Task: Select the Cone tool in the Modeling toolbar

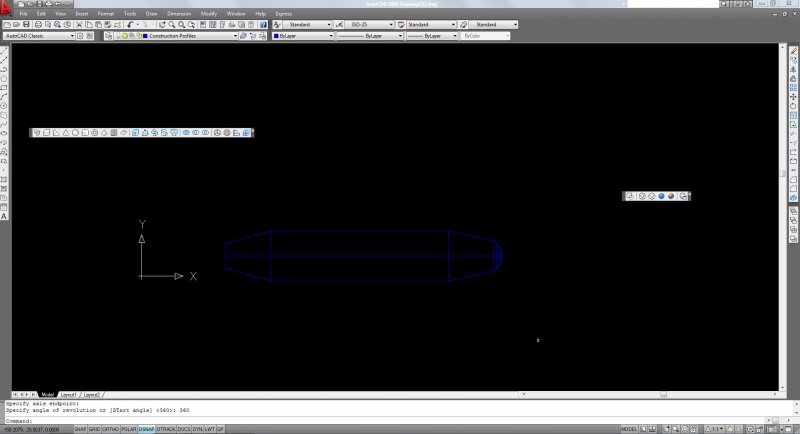Action: (66, 133)
